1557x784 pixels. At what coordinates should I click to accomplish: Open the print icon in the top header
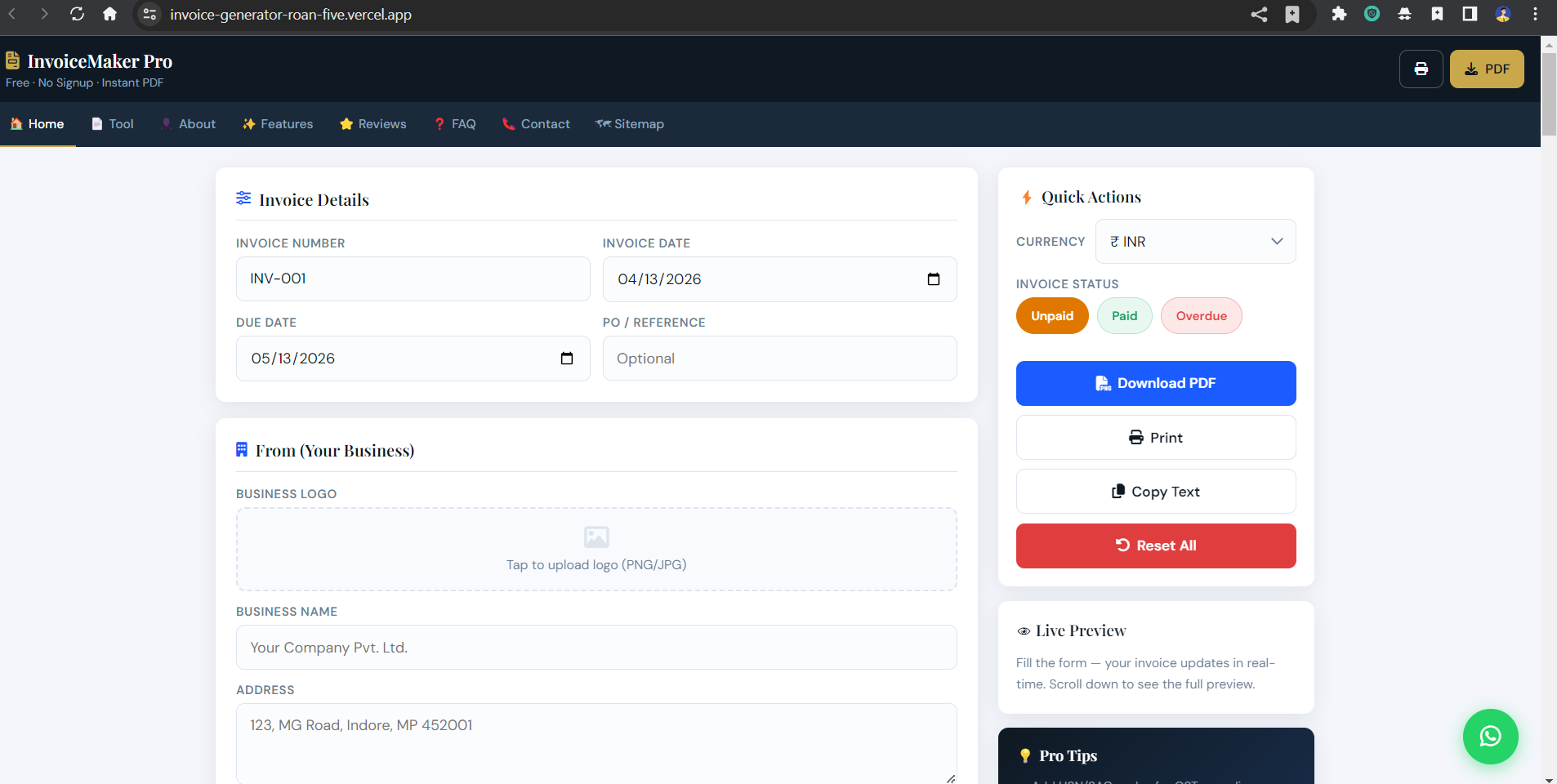point(1421,69)
